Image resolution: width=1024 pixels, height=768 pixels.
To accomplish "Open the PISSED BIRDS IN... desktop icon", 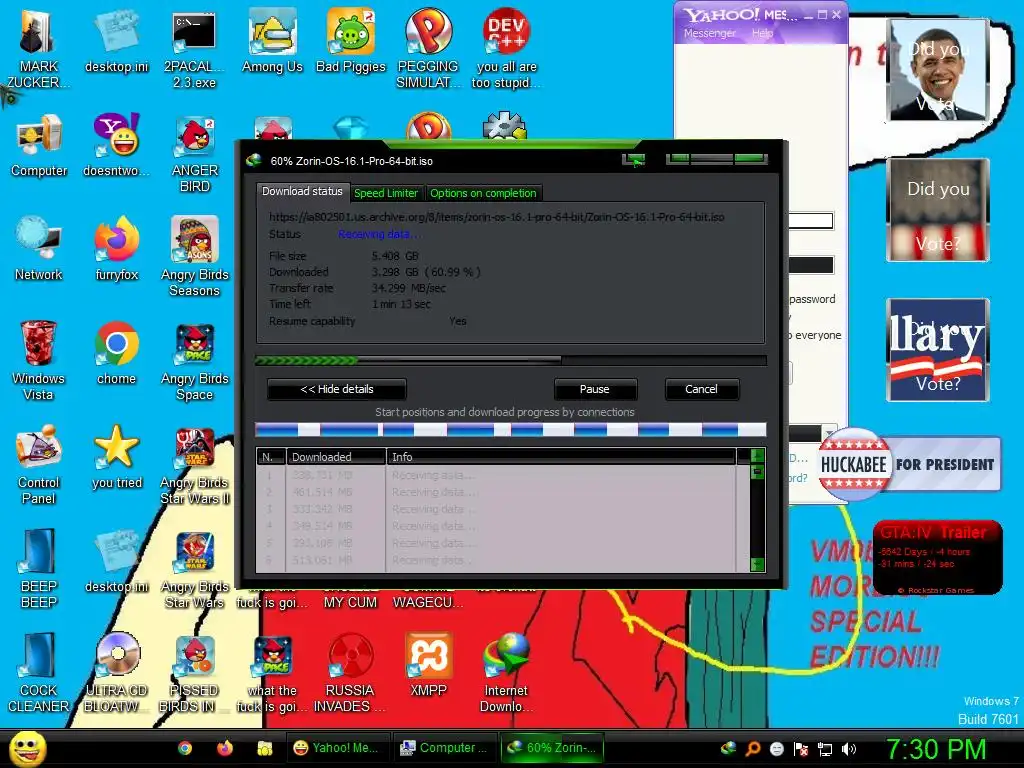I will coord(194,673).
